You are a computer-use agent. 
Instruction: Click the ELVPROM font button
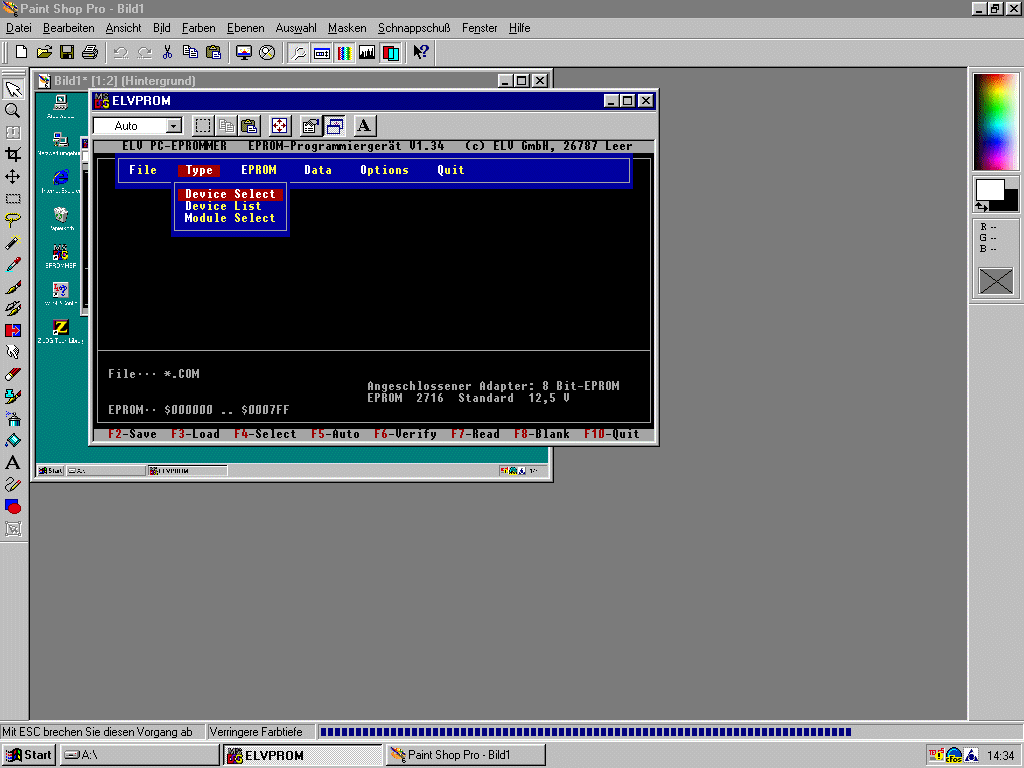point(364,125)
